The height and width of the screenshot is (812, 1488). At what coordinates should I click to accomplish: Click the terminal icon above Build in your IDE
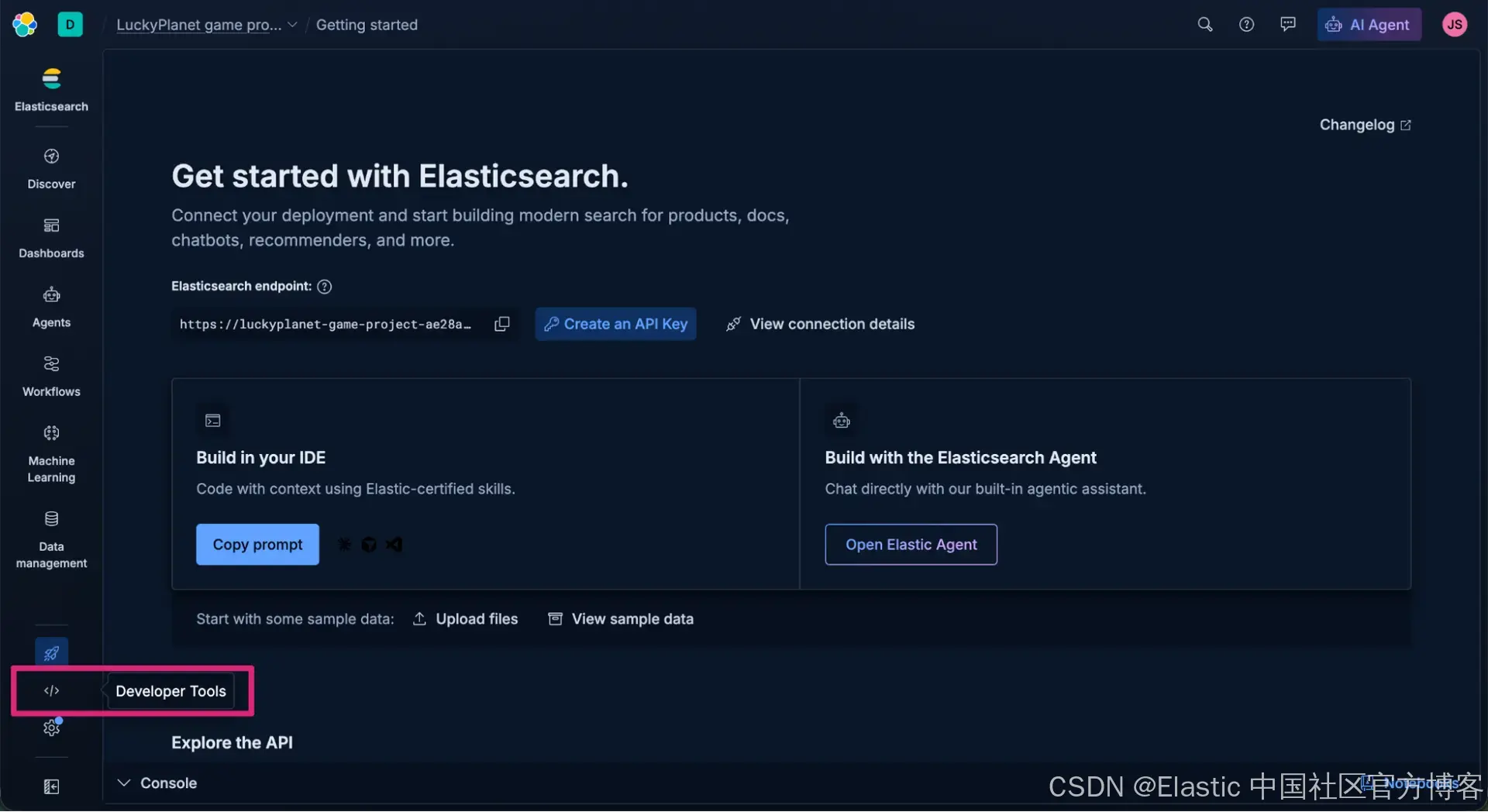point(213,421)
